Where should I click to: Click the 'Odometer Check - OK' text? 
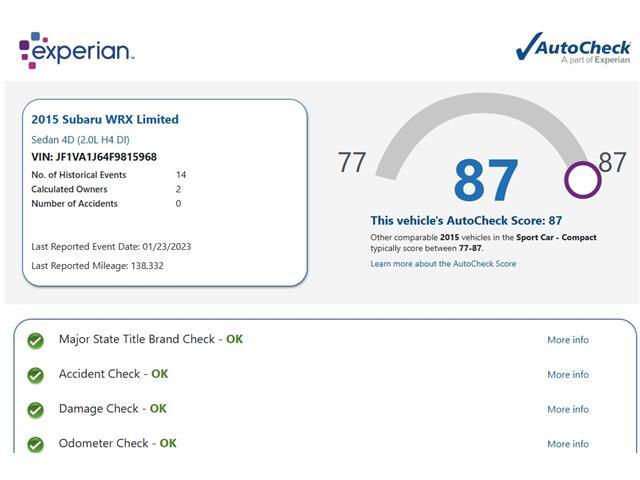coord(118,443)
